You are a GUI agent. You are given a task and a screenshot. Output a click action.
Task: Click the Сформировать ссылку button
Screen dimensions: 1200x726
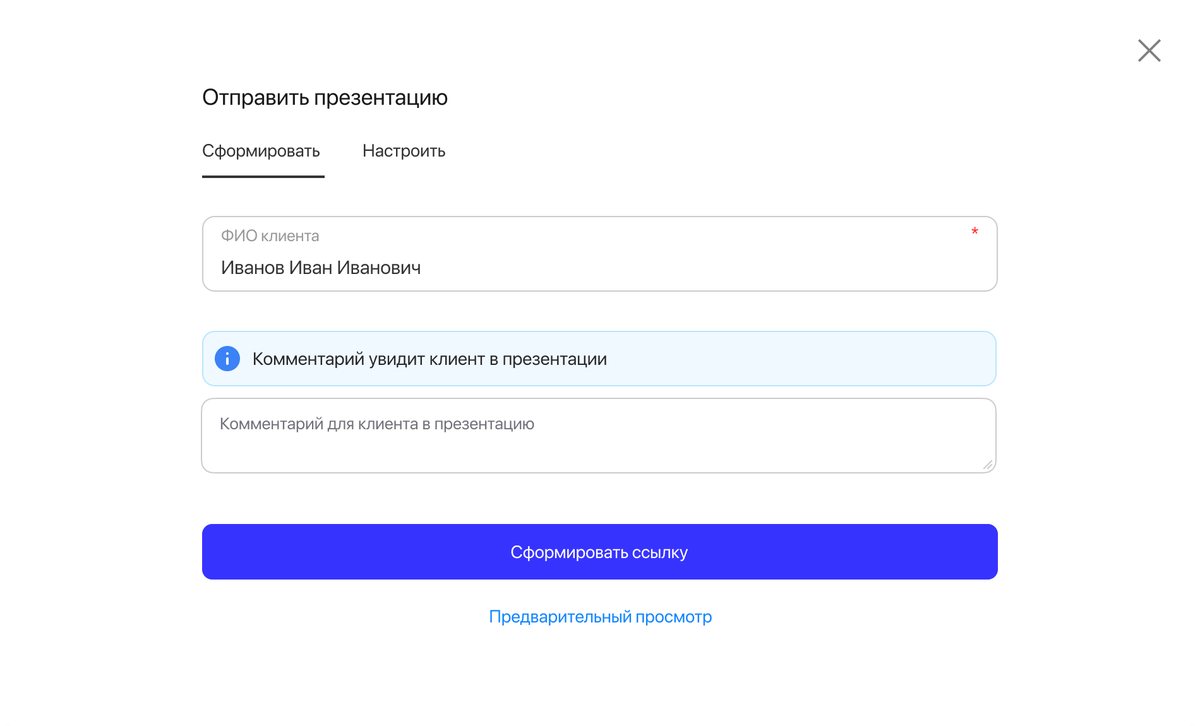(x=600, y=552)
